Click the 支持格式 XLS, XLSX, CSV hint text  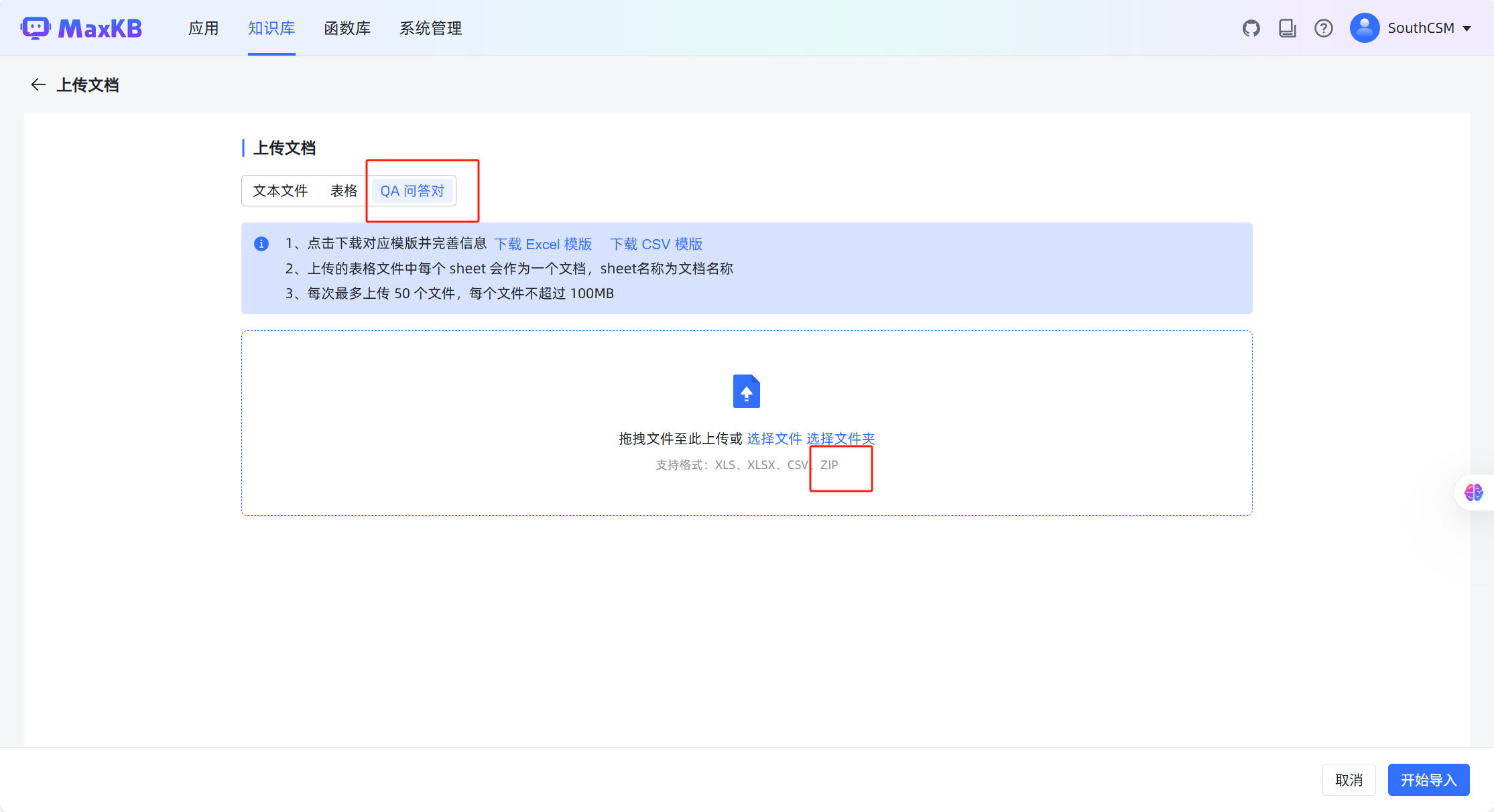click(x=747, y=465)
